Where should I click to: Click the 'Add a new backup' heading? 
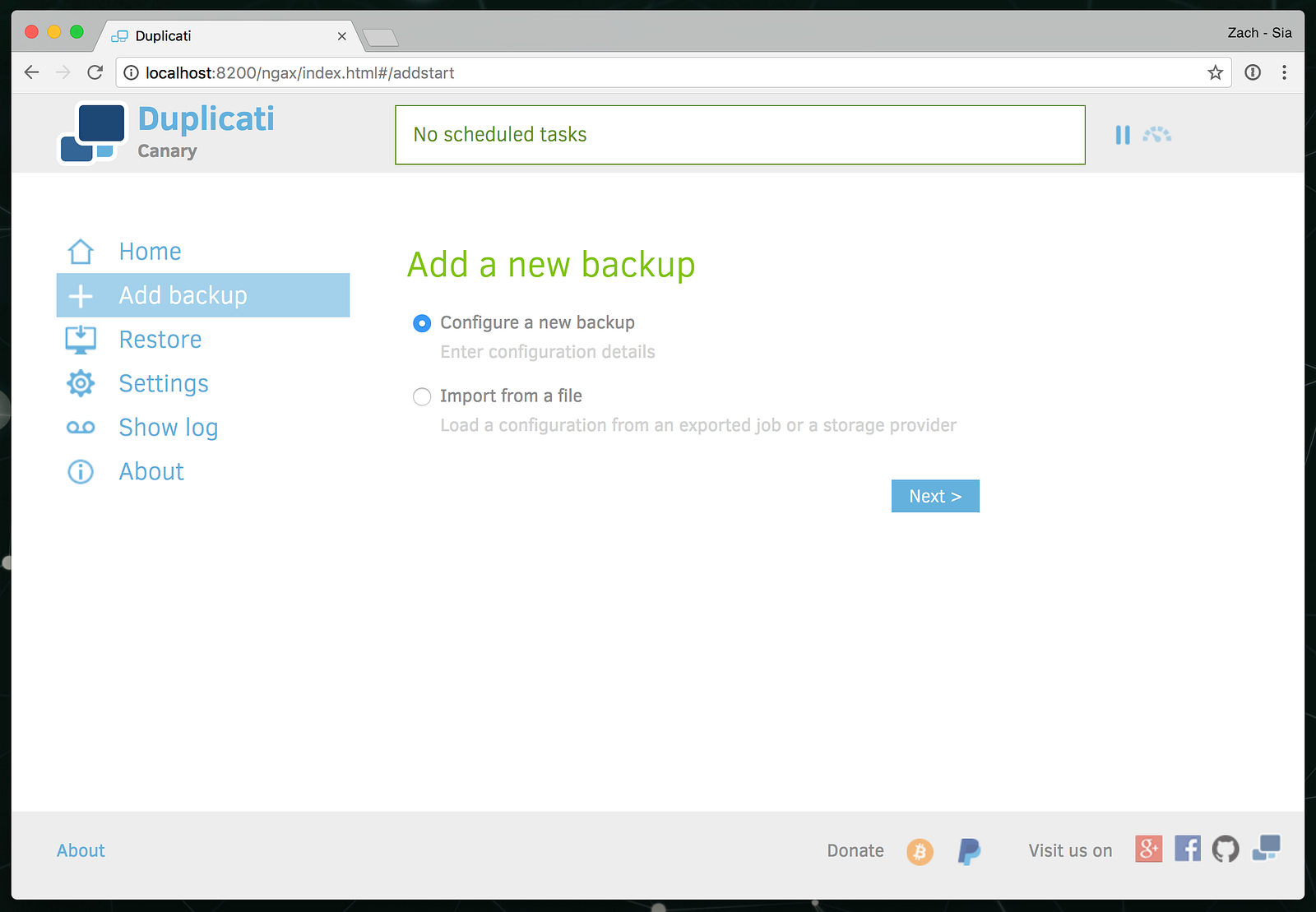tap(551, 266)
